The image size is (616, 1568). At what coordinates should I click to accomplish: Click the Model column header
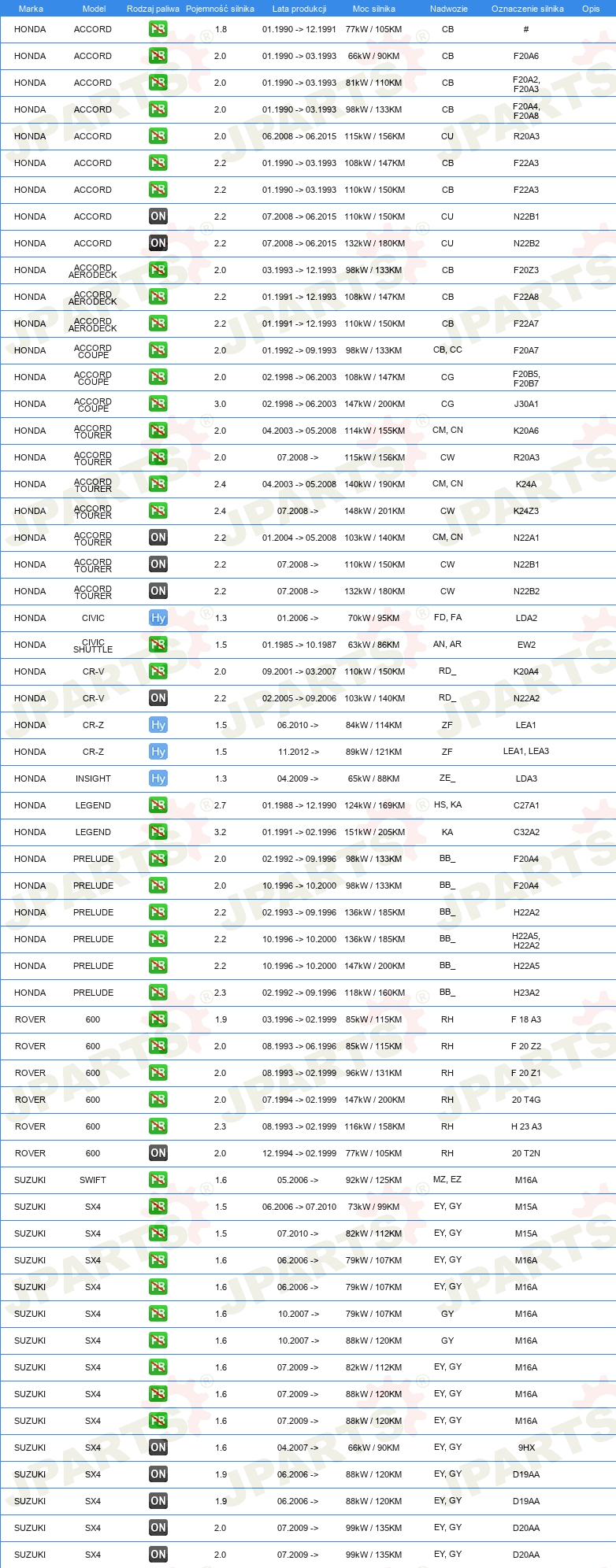tap(95, 9)
